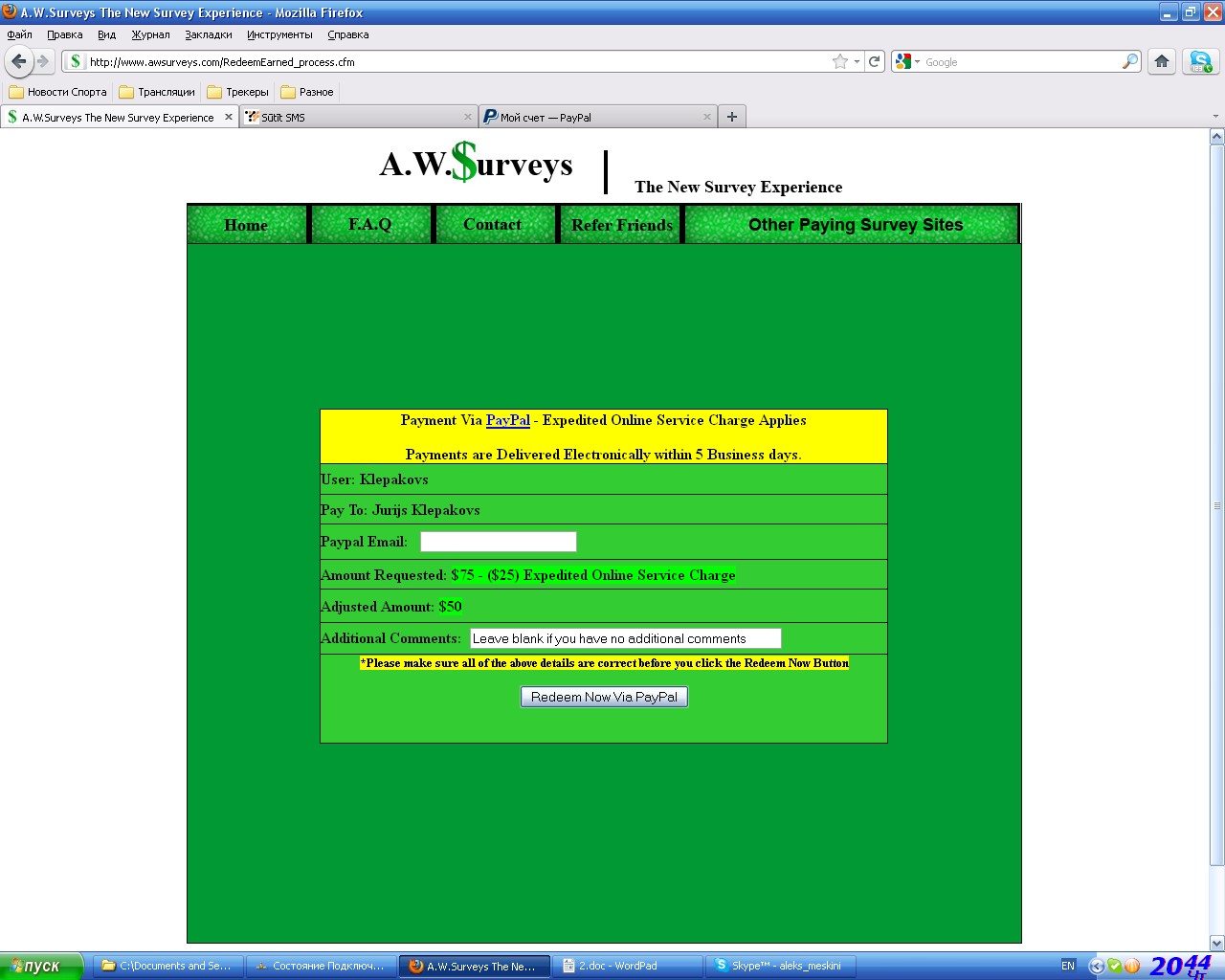Screen dimensions: 1225x980
Task: Click the Google search box
Action: click(x=1021, y=61)
